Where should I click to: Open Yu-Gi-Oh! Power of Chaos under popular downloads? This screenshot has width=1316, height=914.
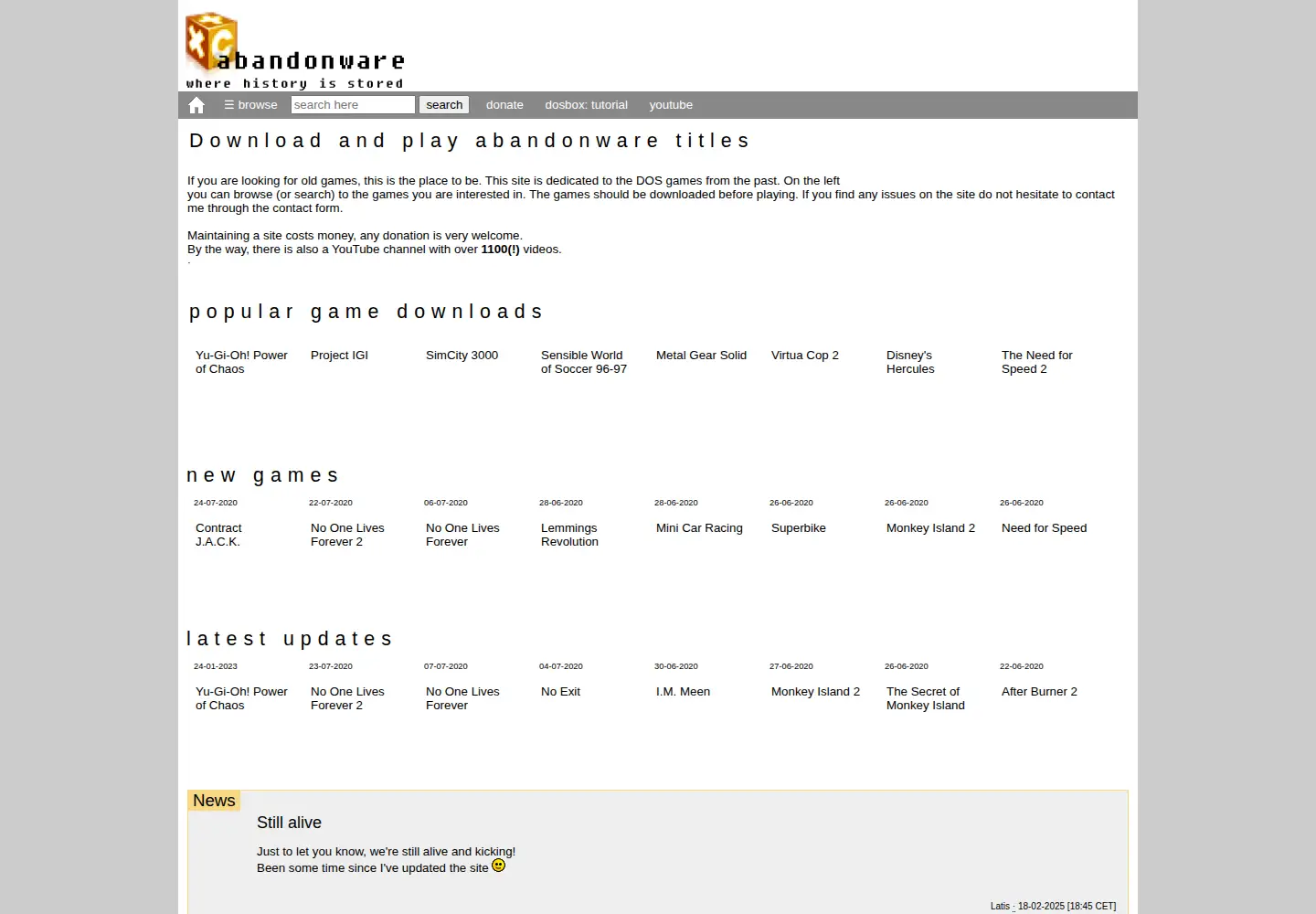[241, 362]
